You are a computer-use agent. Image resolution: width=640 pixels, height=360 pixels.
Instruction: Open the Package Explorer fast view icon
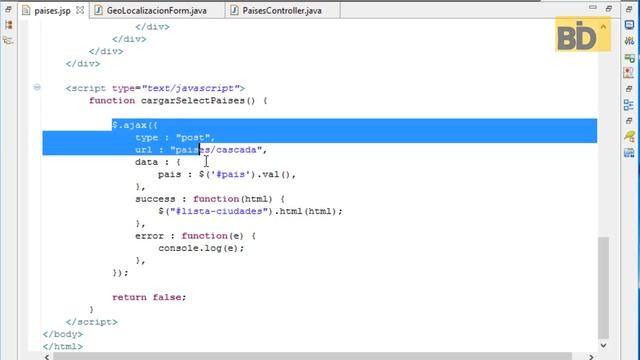click(x=9, y=24)
